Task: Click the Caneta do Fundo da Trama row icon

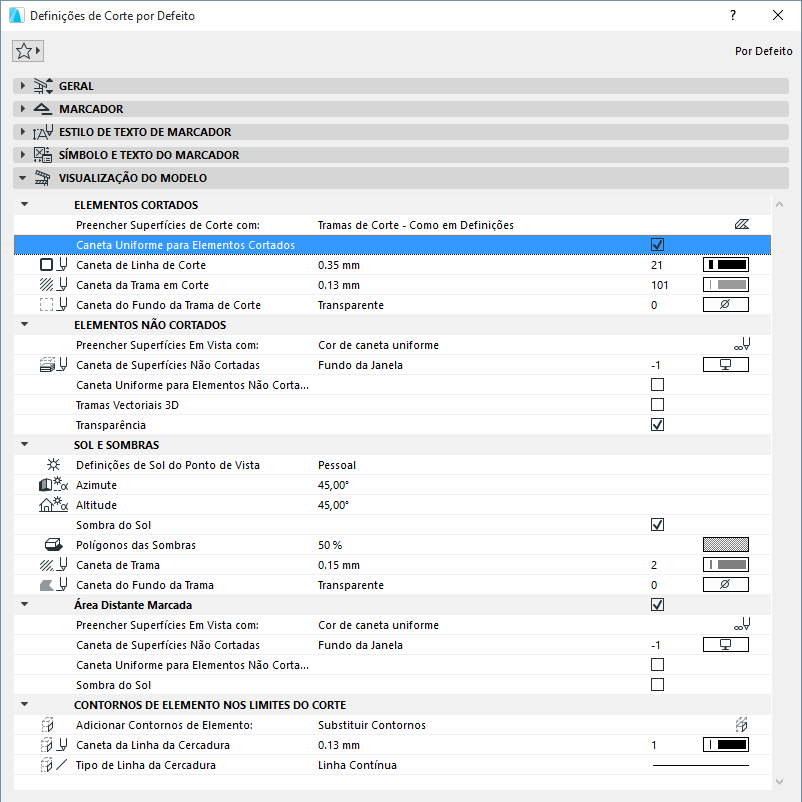Action: [x=54, y=585]
